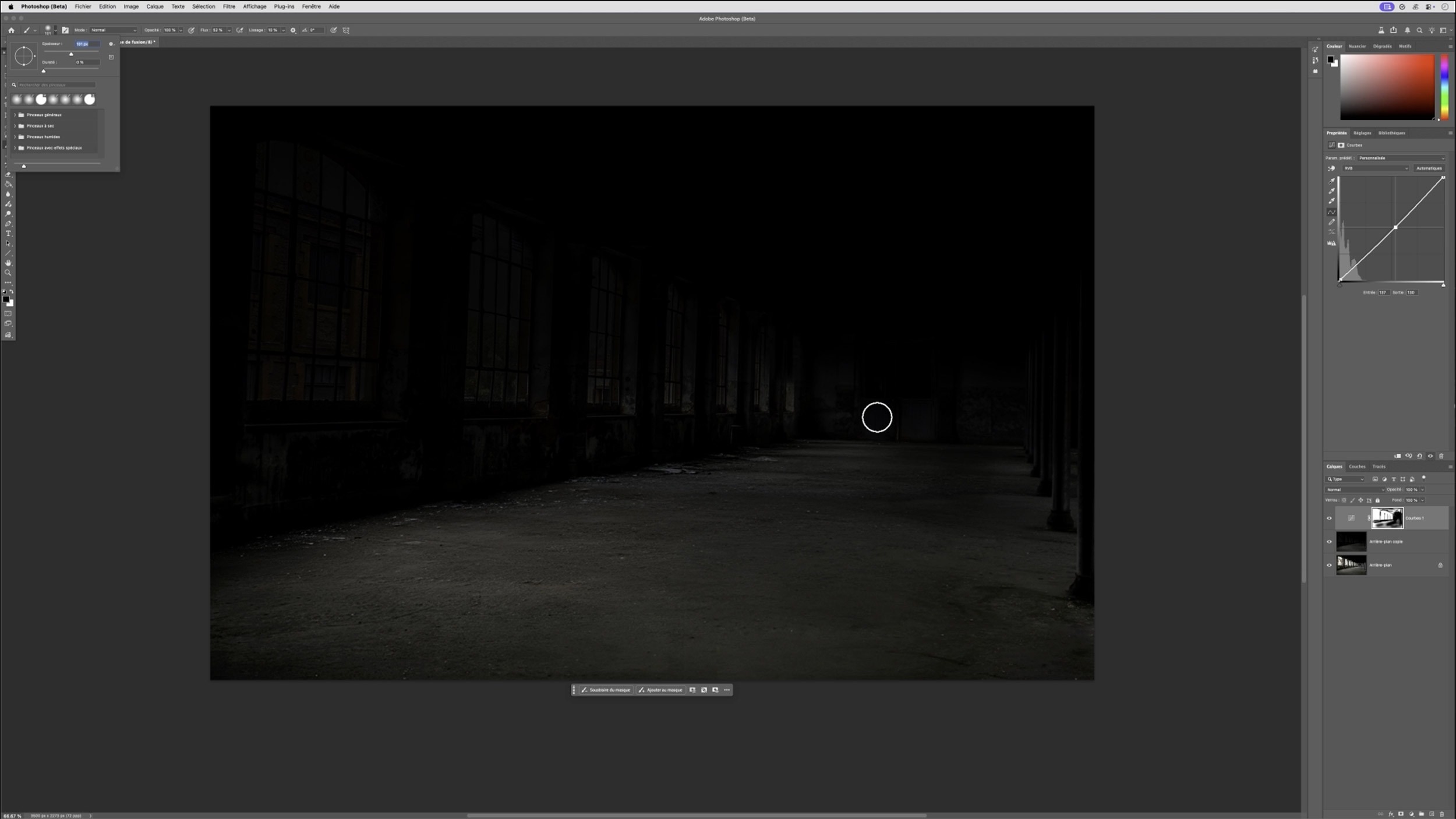Open the RVB channel dropdown

pos(1376,168)
